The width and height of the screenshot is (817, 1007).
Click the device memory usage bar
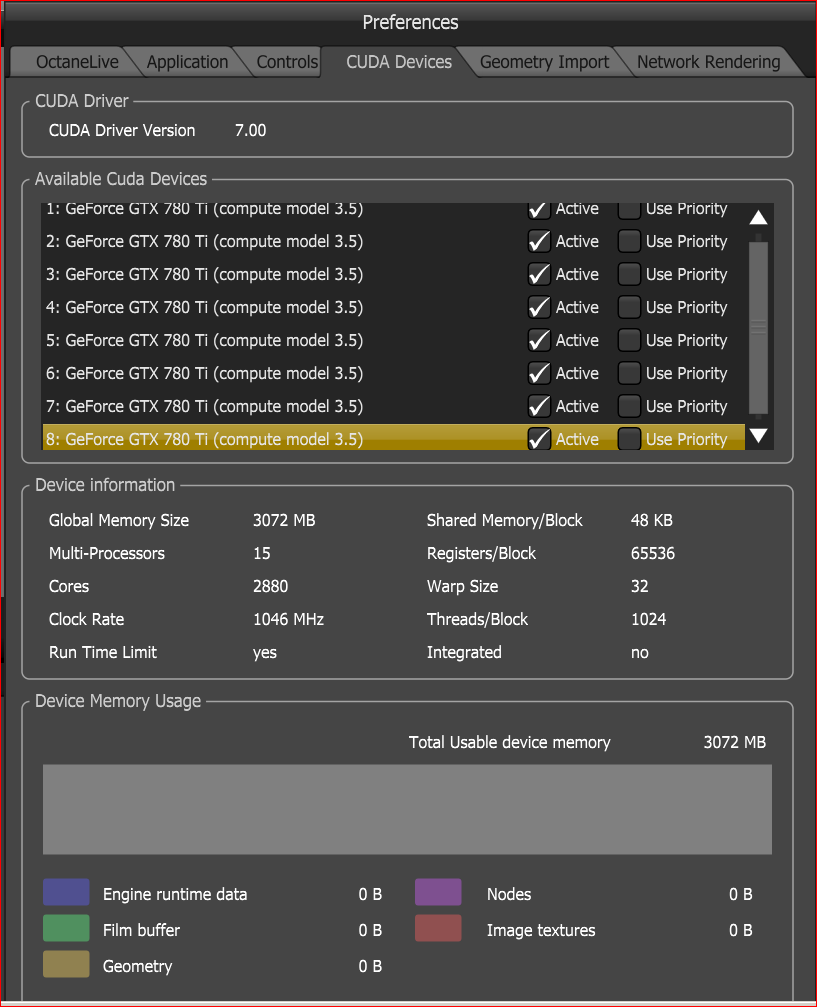point(407,809)
